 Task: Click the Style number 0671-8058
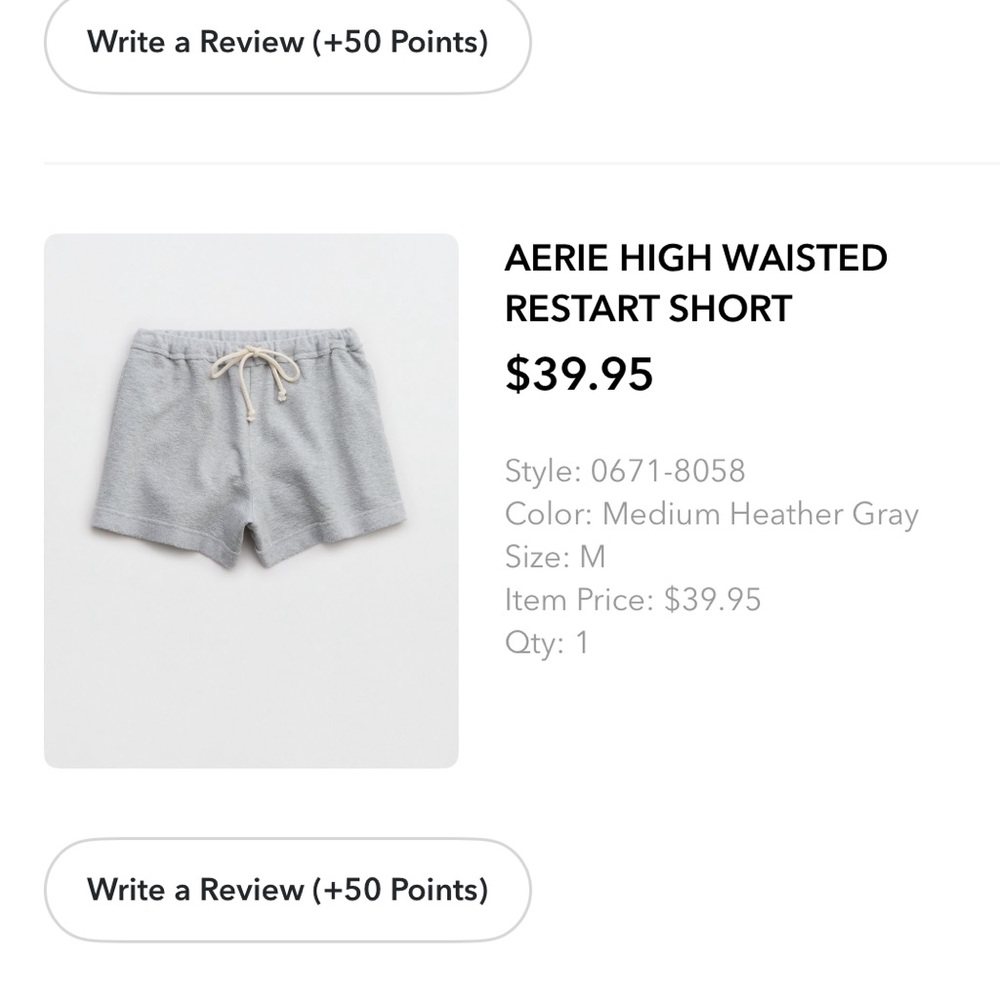click(x=624, y=471)
